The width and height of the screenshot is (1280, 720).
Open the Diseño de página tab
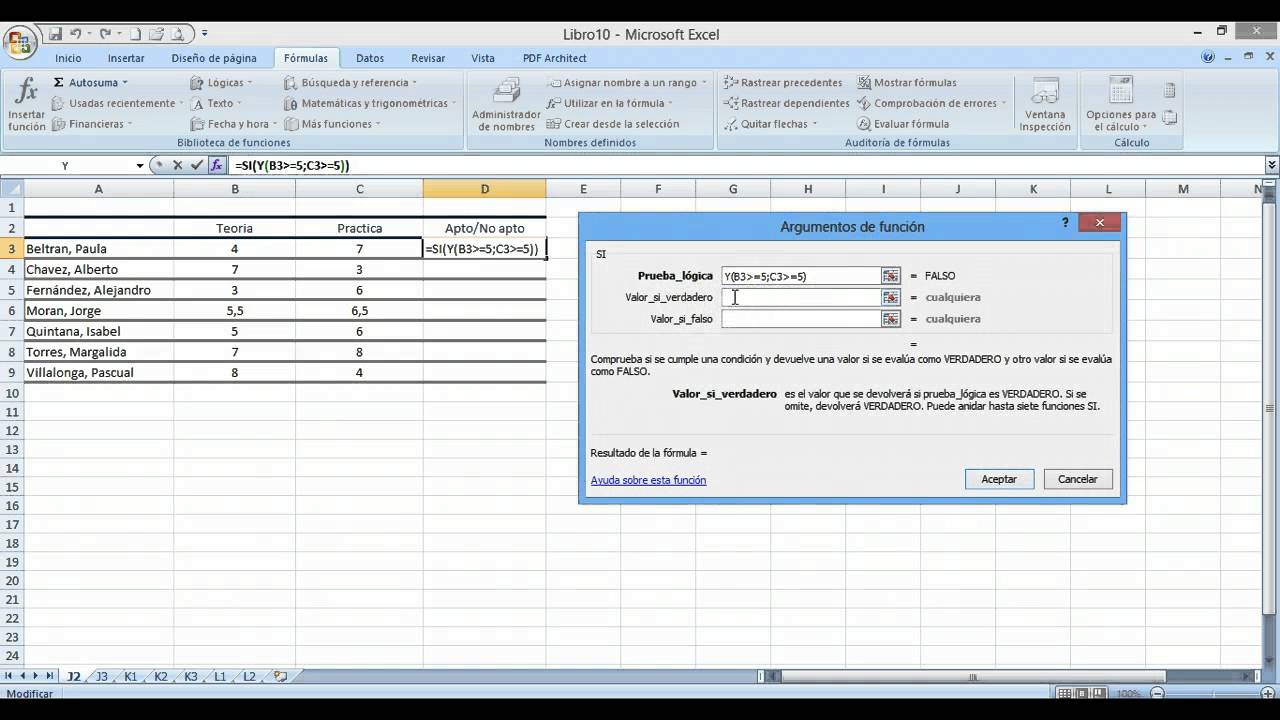214,58
